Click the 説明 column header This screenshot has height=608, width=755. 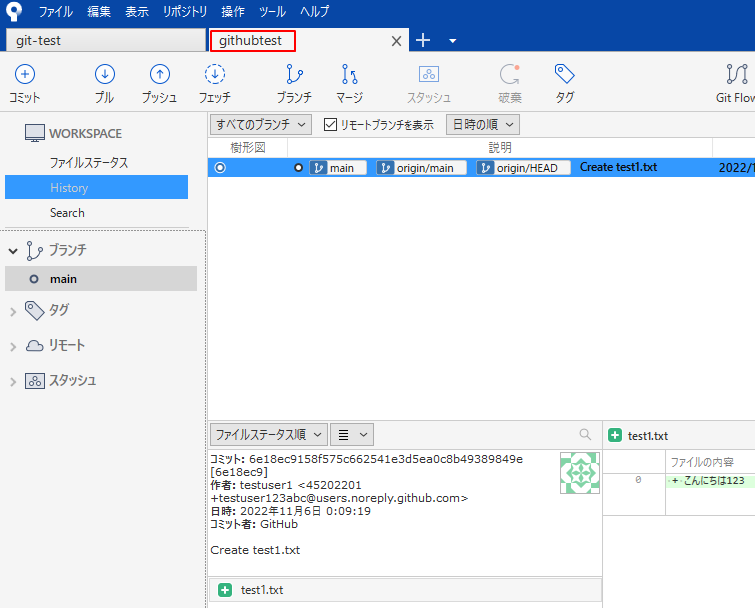500,148
